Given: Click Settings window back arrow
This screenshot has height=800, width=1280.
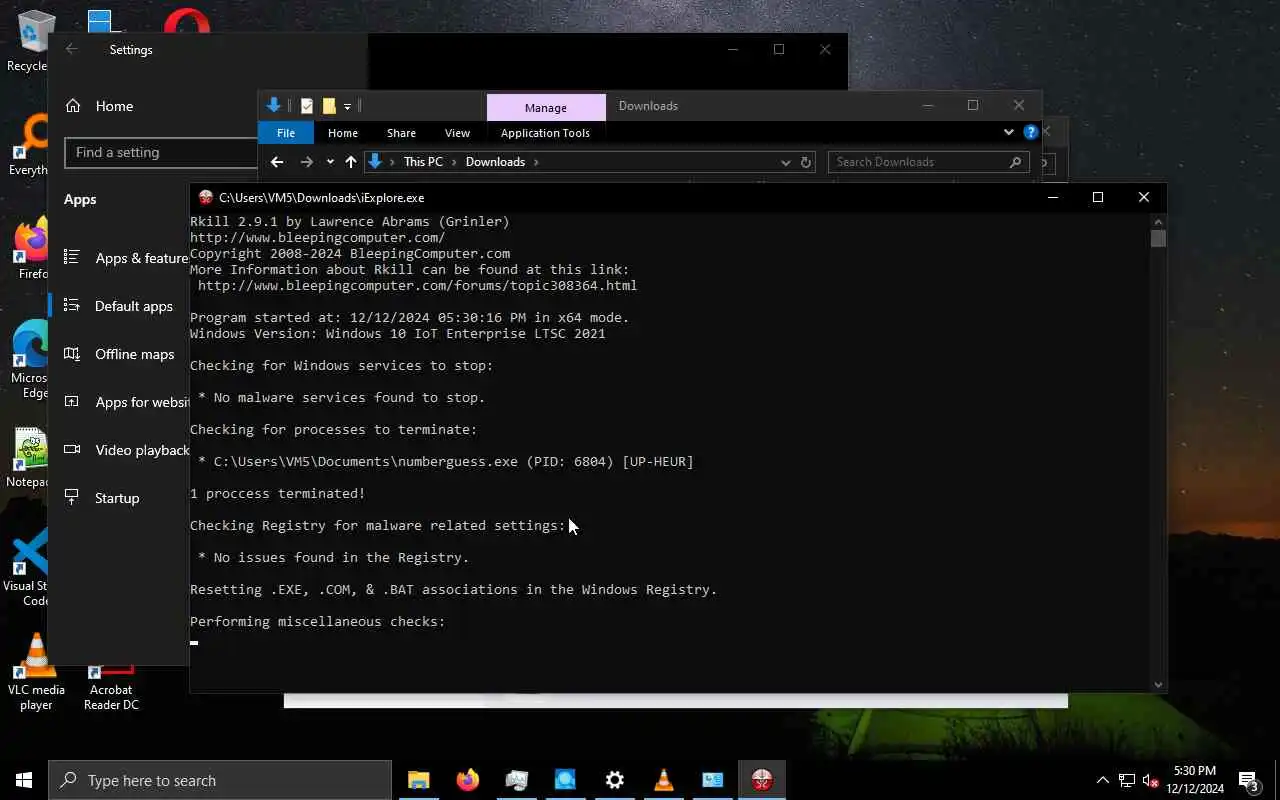Looking at the screenshot, I should click(71, 49).
